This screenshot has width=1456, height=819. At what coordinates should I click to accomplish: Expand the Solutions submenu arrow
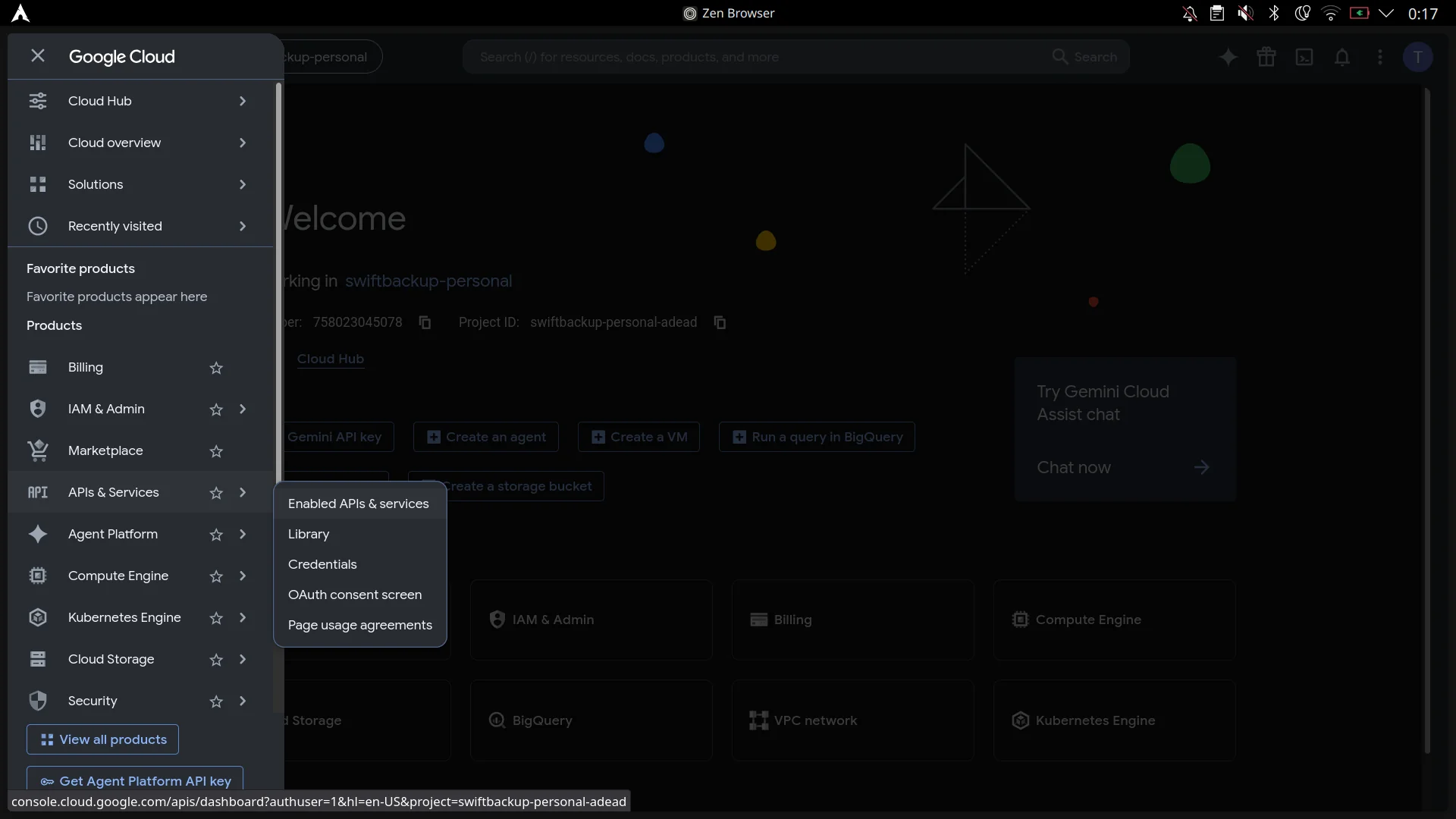[243, 184]
